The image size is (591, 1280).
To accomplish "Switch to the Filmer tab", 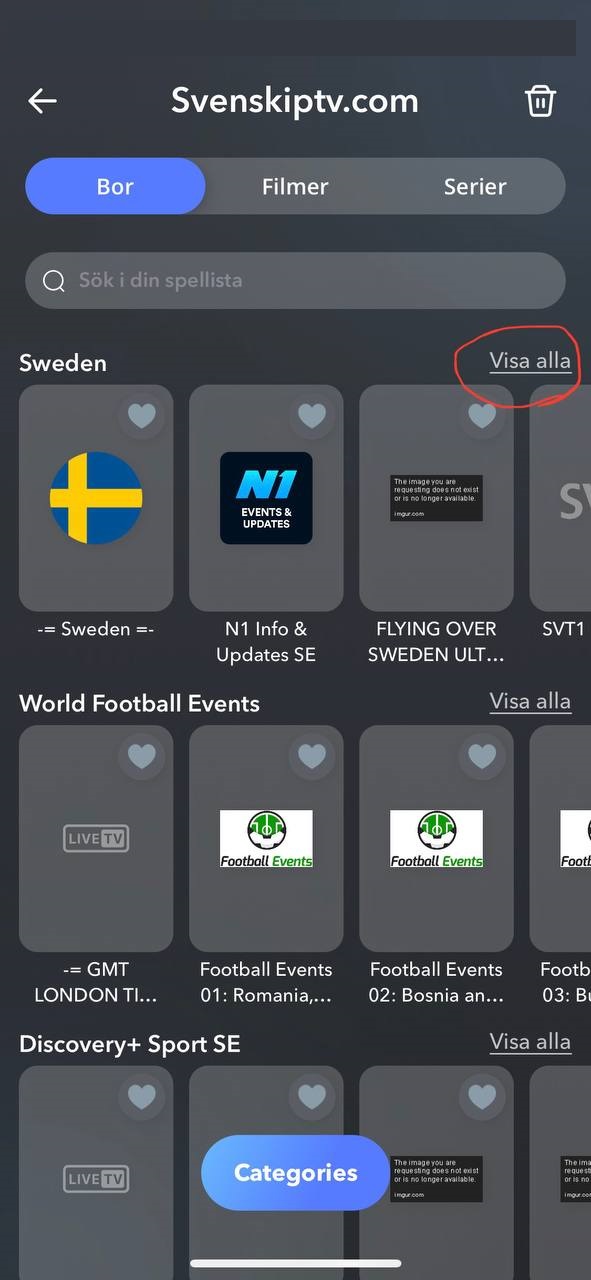I will pos(295,186).
